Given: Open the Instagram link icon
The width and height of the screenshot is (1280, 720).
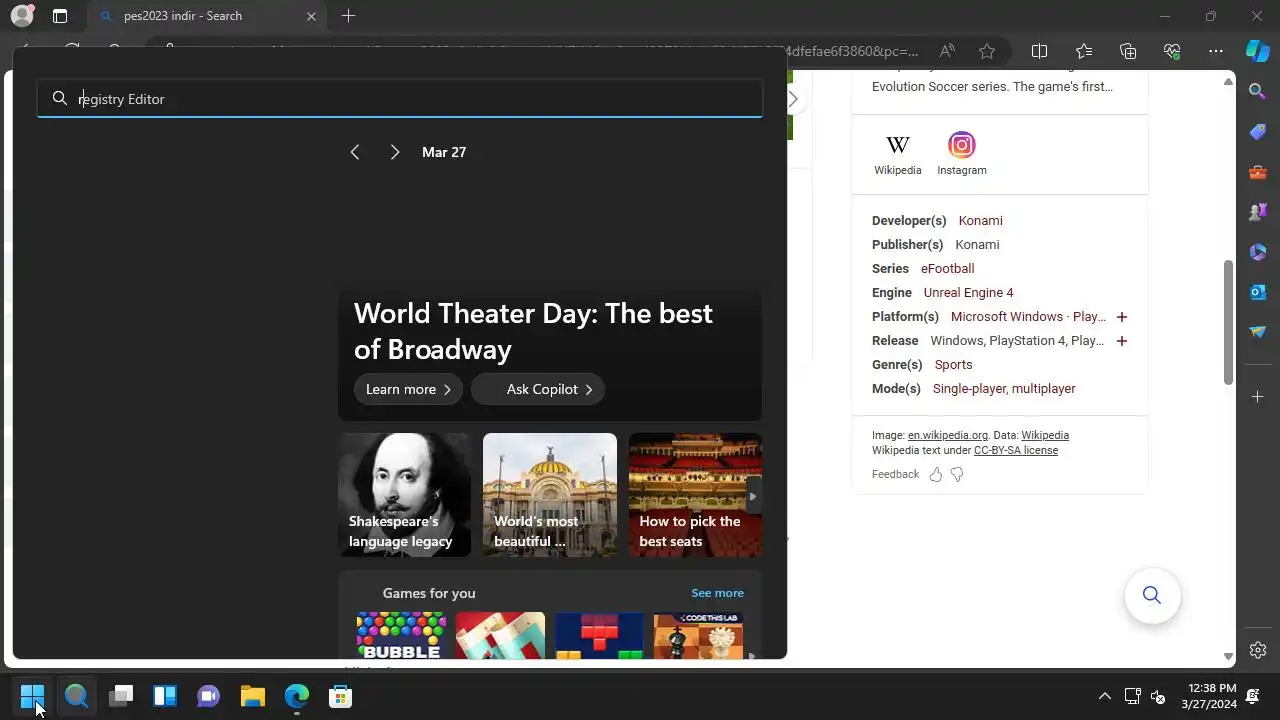Looking at the screenshot, I should [x=962, y=154].
